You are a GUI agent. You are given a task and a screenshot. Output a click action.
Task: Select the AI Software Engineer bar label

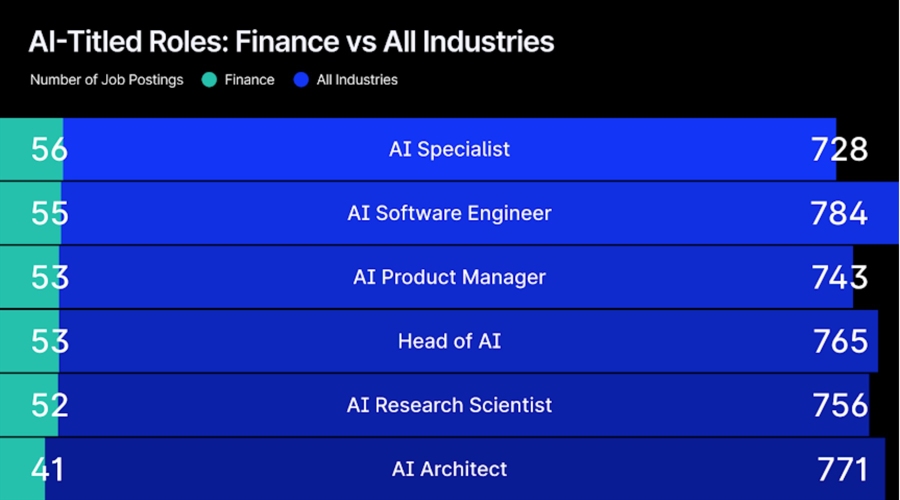click(x=449, y=213)
